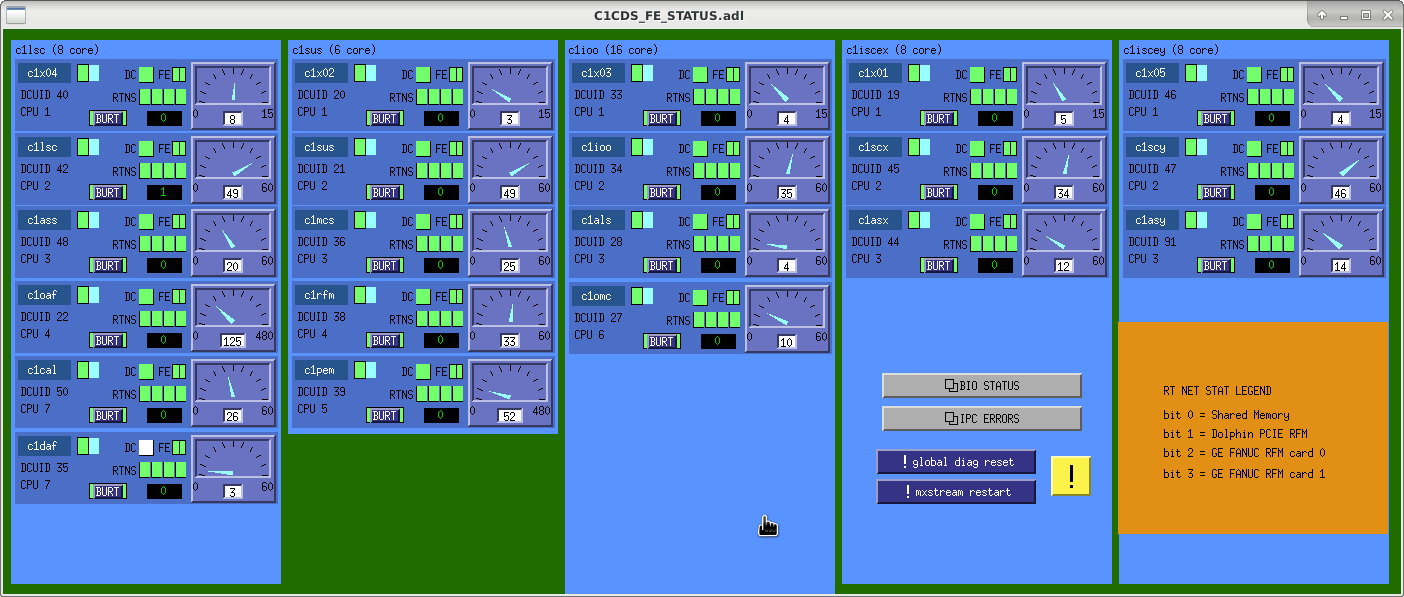
Task: Click the RTNS status bits for c1ioo
Action: 717,171
